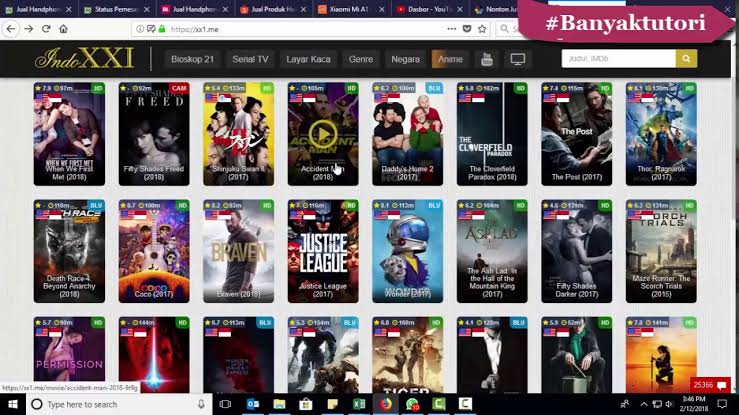Screen dimensions: 739x415
Task: Open Fifty Shades Darker (2017) poster
Action: pos(577,251)
